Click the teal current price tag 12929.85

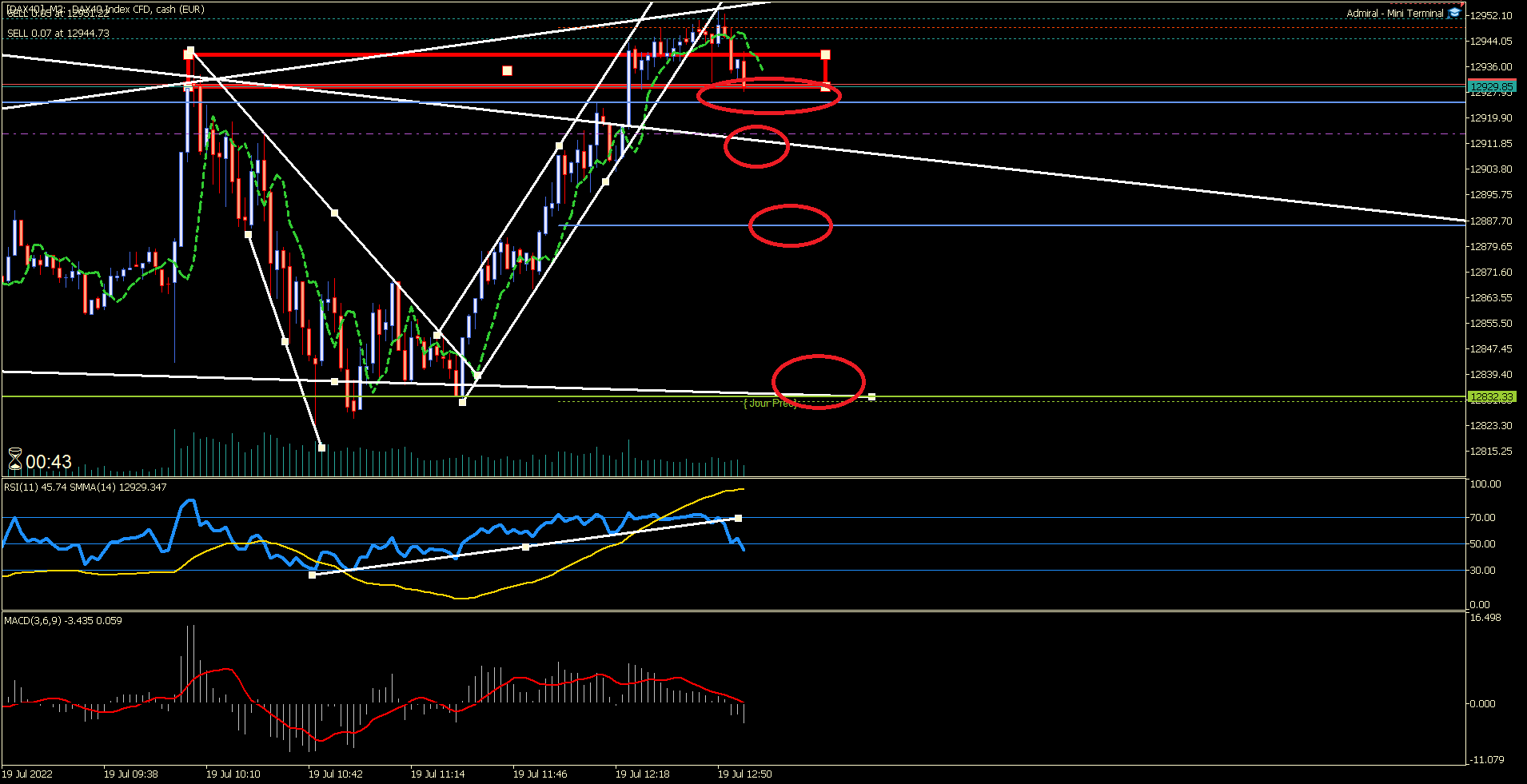[x=1491, y=86]
